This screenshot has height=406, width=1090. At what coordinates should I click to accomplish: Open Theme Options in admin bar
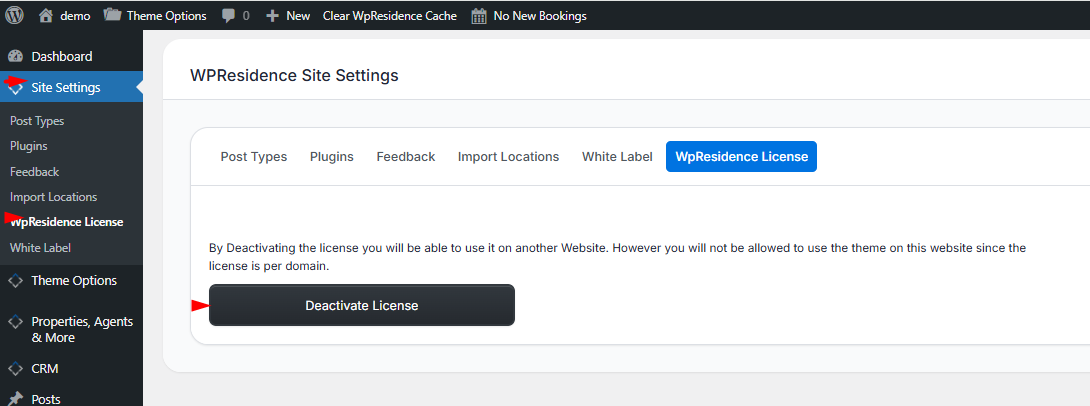click(155, 16)
